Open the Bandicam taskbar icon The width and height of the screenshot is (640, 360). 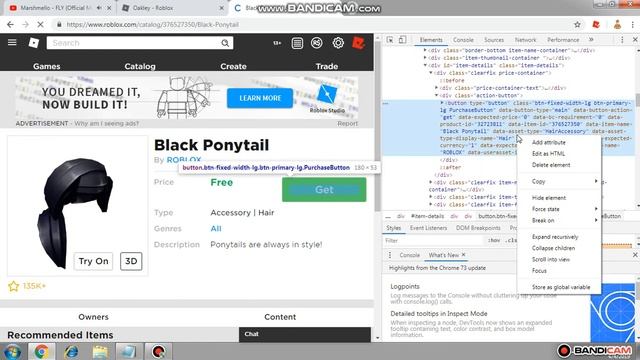coord(158,351)
